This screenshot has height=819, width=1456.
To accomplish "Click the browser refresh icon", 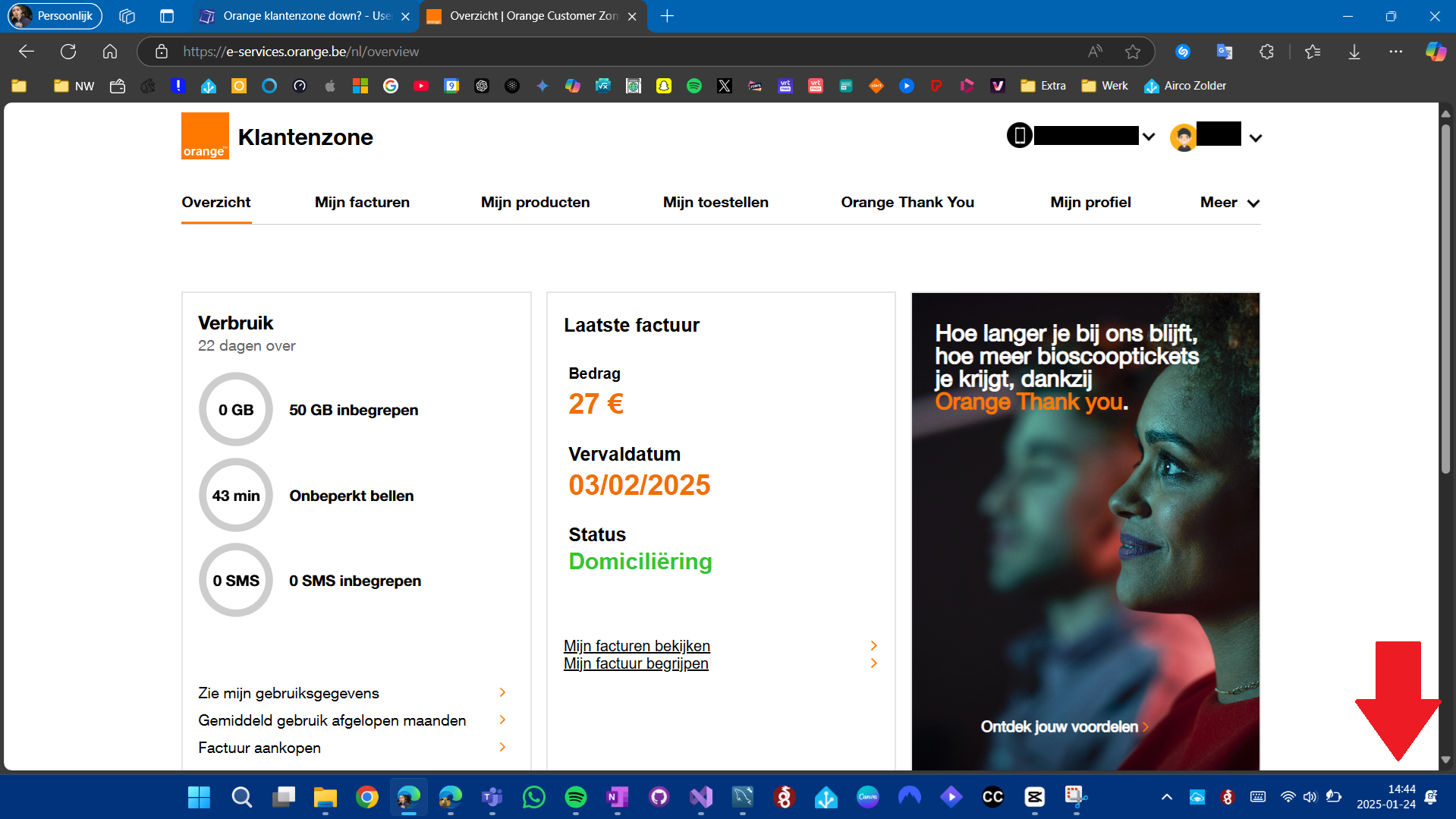I will click(68, 52).
